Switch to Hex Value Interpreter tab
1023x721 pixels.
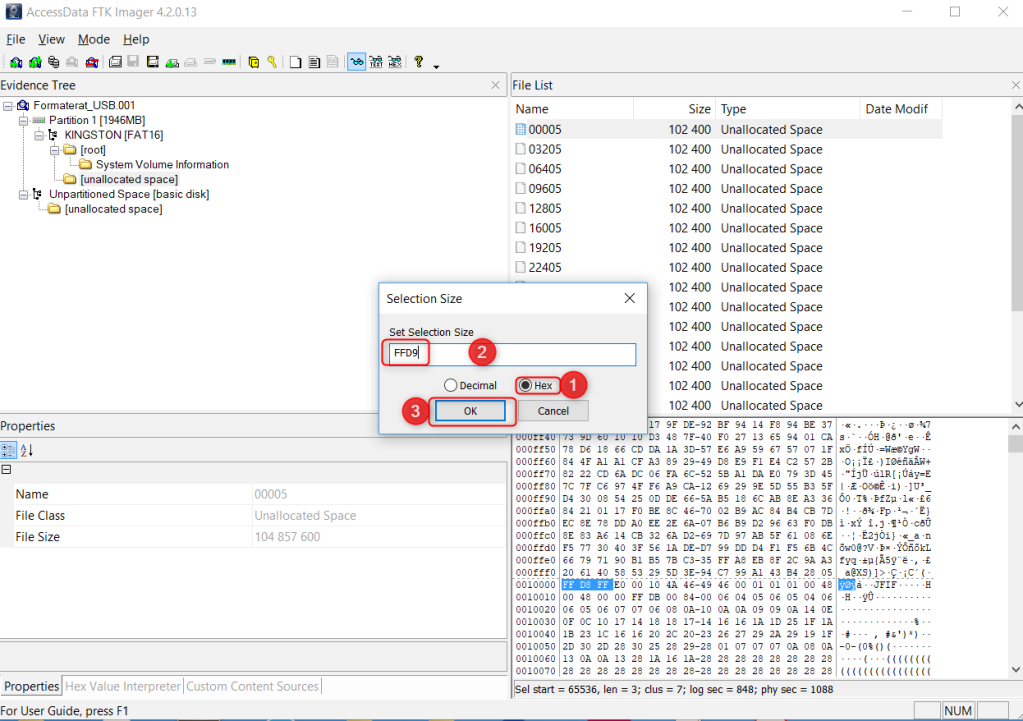click(x=122, y=687)
